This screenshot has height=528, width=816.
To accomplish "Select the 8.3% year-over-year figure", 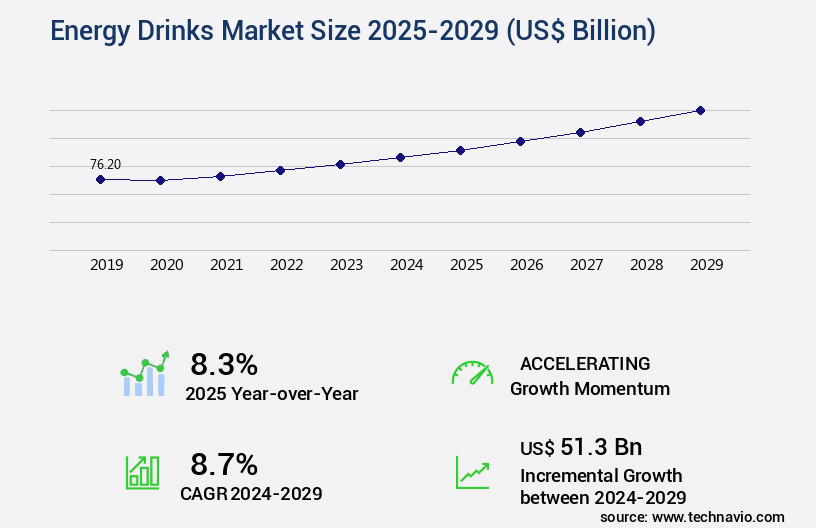I will 224,363.
